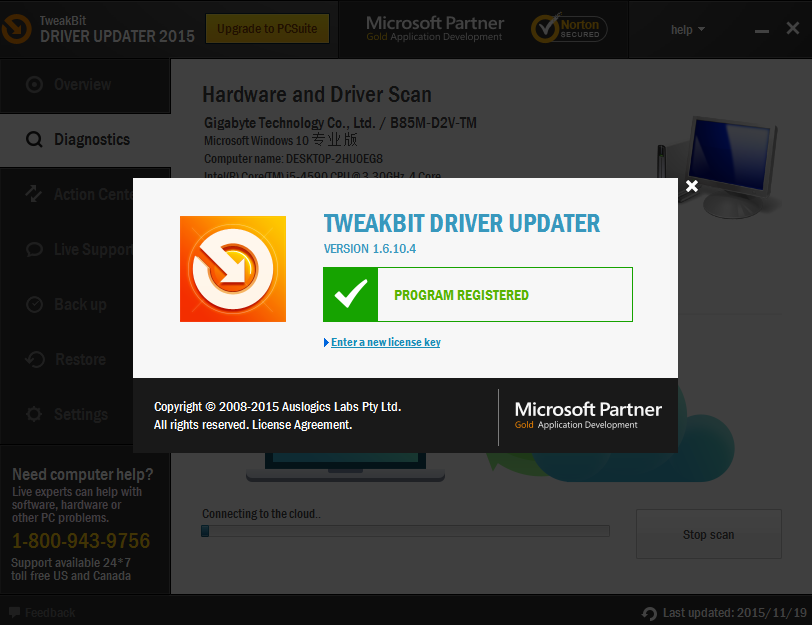Click the Norton Secured badge
This screenshot has height=625, width=812.
pyautogui.click(x=567, y=28)
